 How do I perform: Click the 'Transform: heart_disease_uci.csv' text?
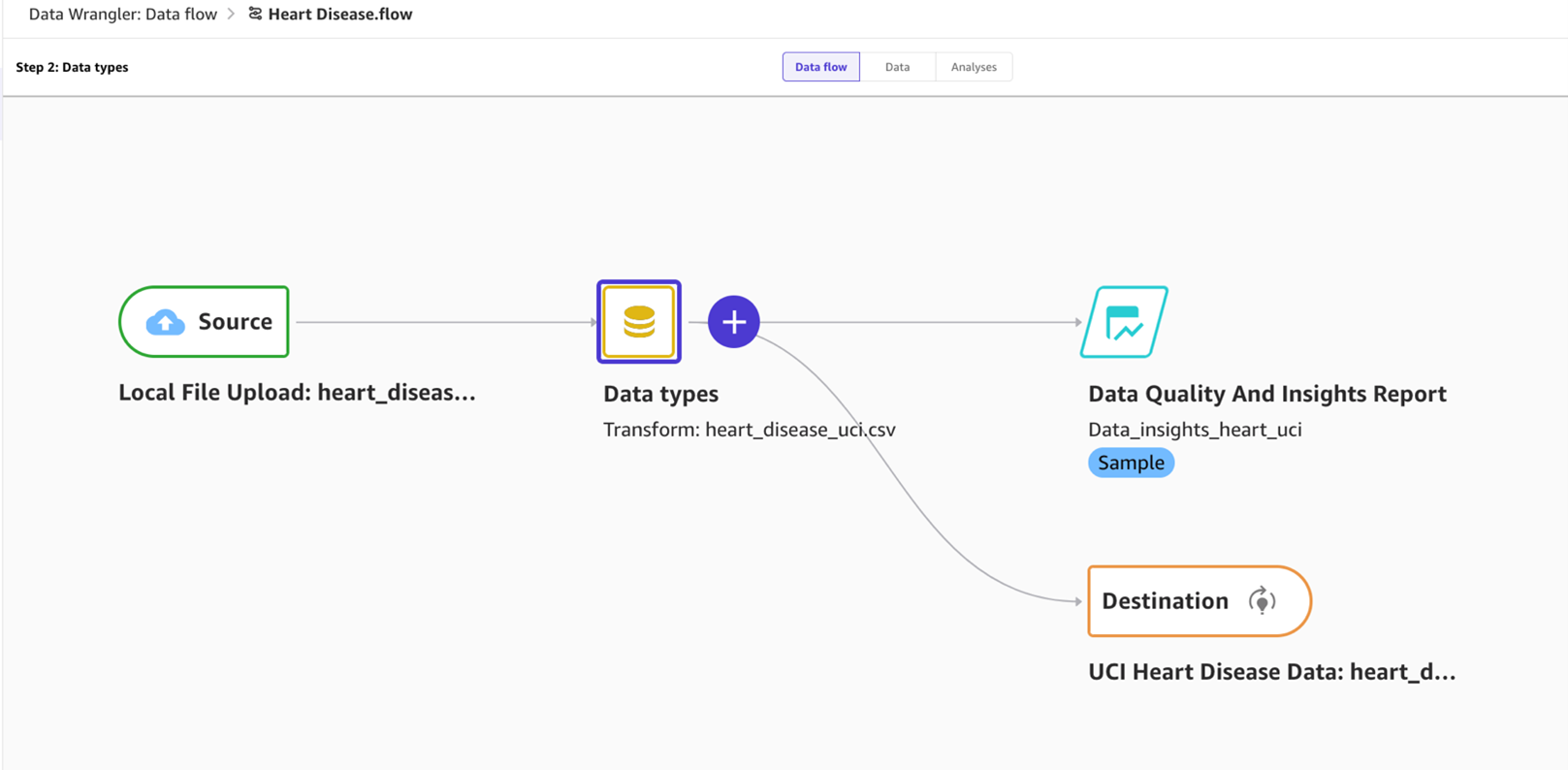pyautogui.click(x=750, y=430)
